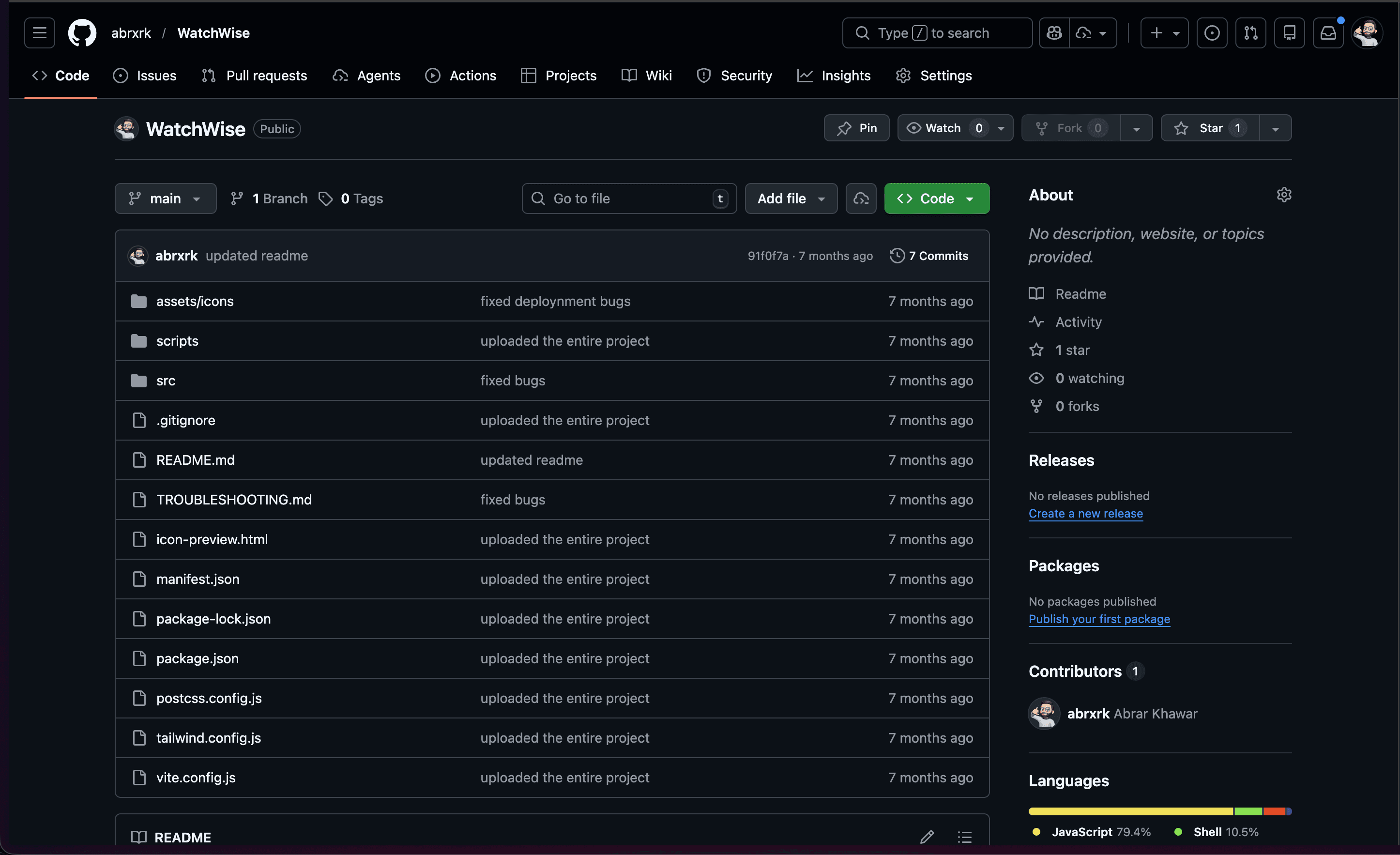
Task: Expand the Add file dropdown
Action: click(x=791, y=199)
